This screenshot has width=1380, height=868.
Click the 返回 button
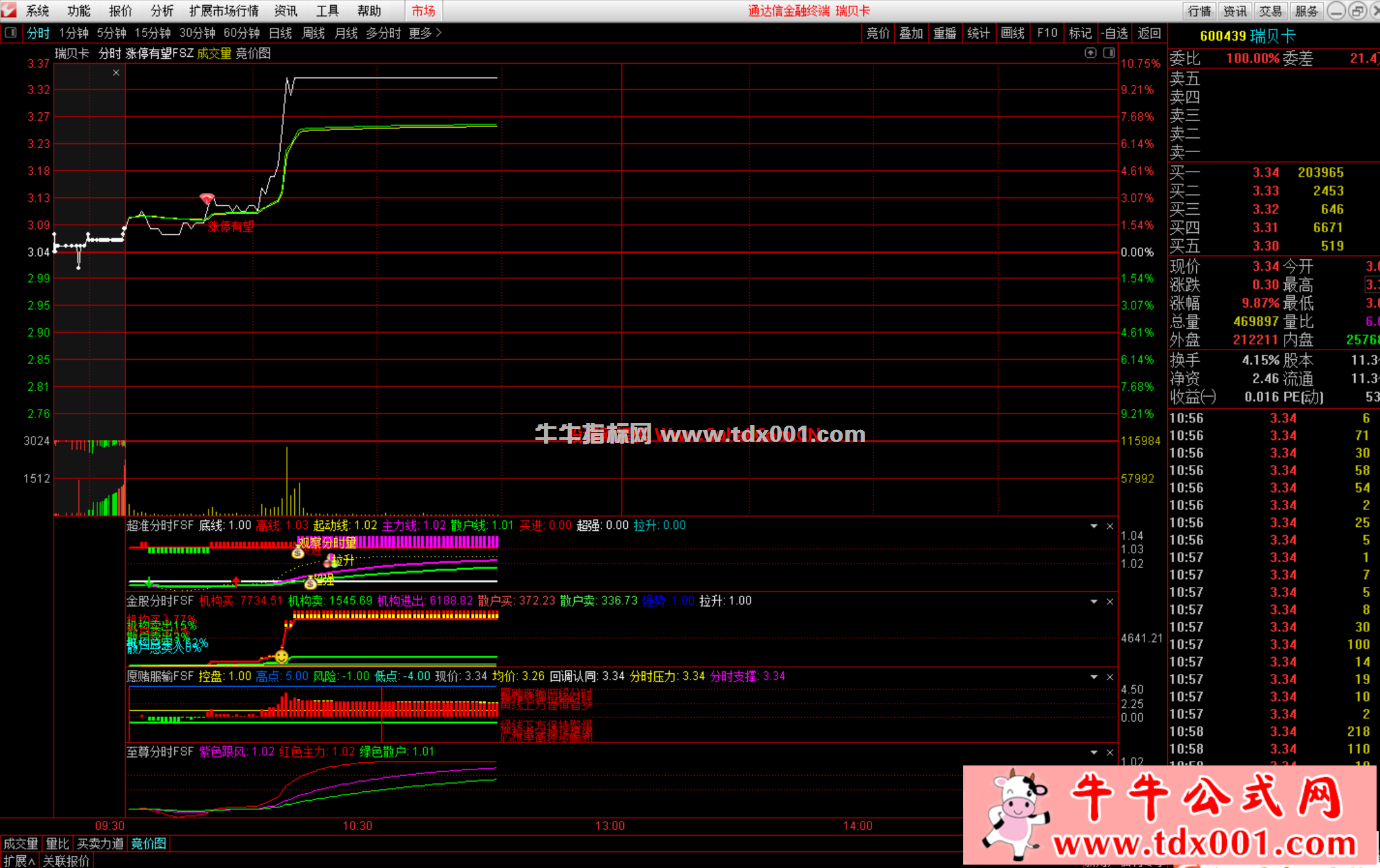coord(1149,33)
